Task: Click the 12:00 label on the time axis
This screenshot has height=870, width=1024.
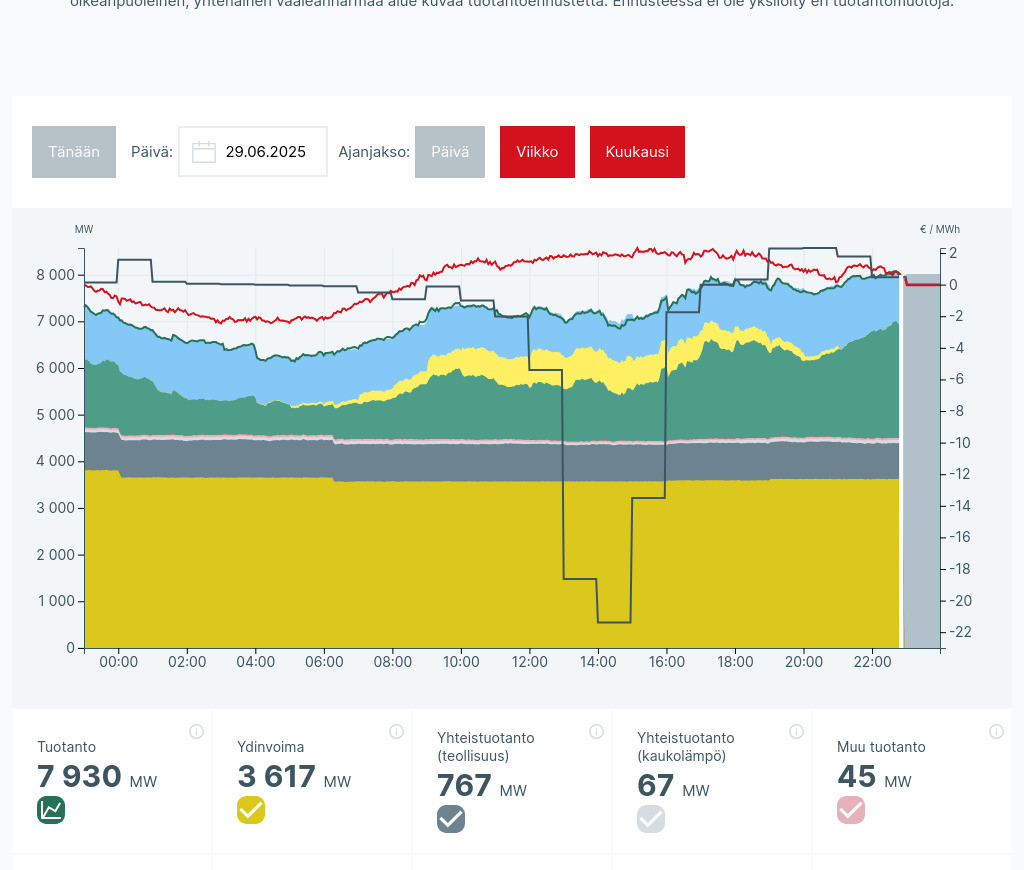Action: [x=529, y=662]
